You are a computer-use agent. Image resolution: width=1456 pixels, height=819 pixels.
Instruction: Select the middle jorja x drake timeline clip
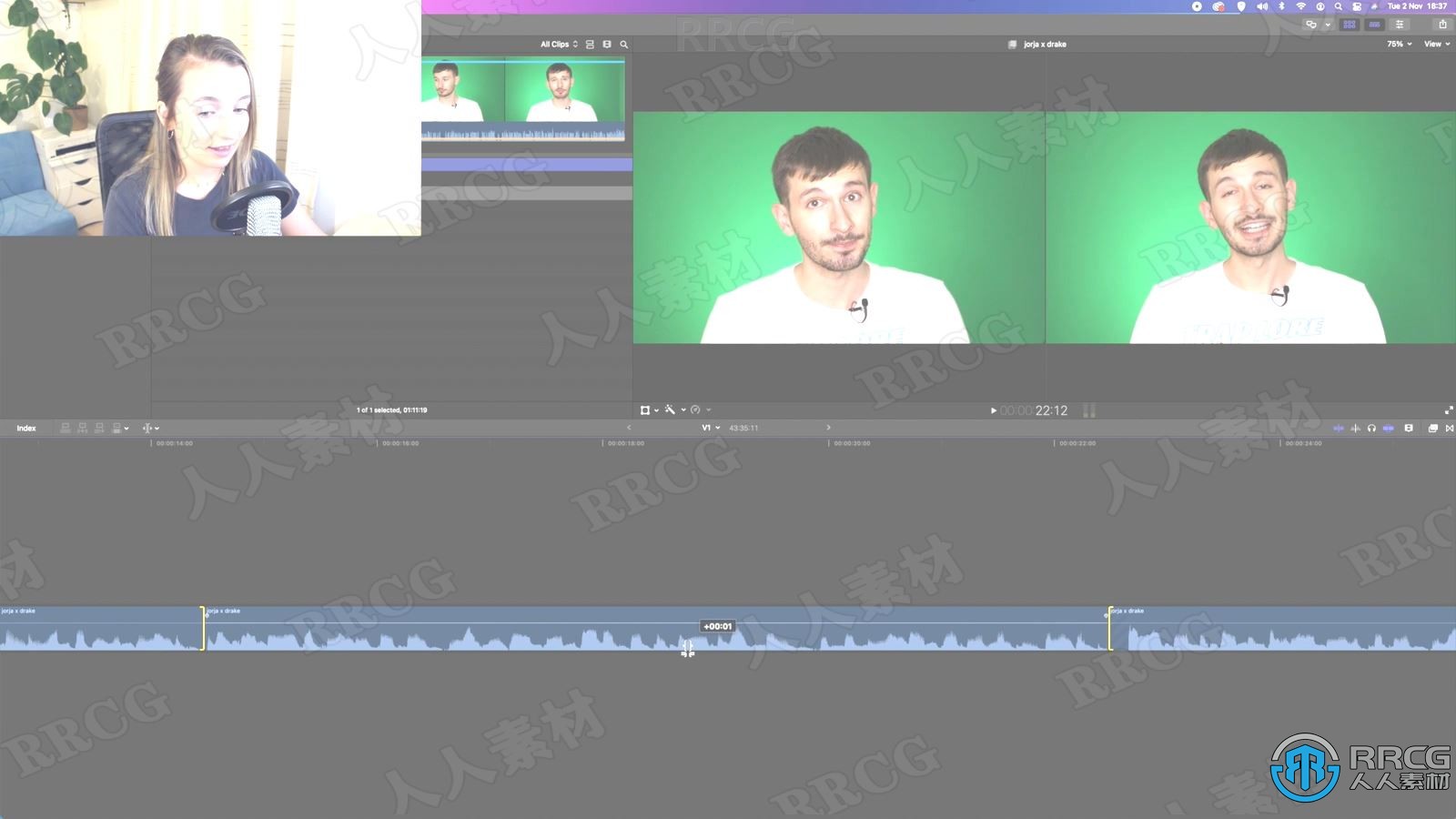coord(655,629)
